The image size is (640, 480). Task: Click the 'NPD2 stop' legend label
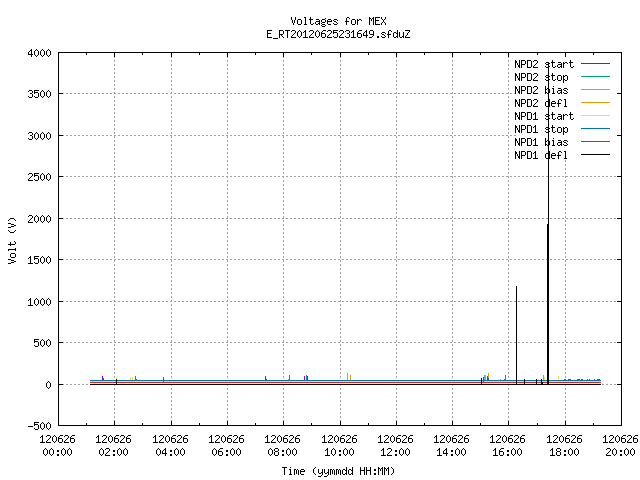pos(541,77)
